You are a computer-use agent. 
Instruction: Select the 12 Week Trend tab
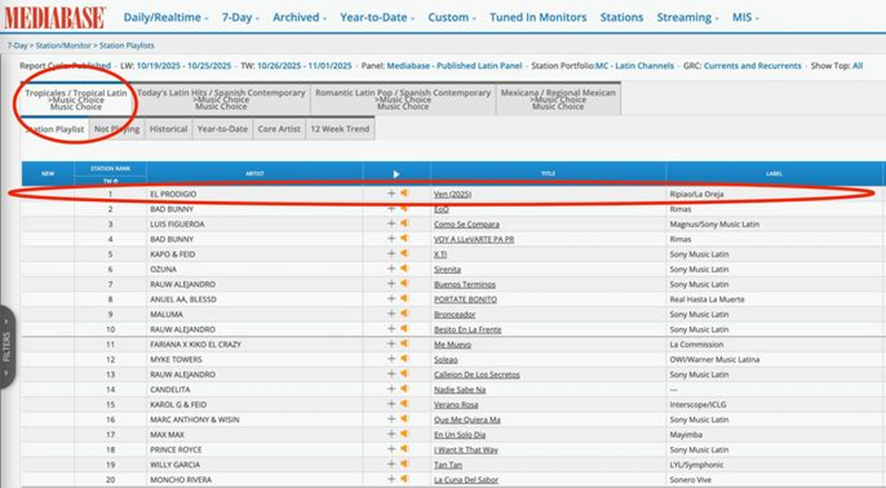point(338,129)
